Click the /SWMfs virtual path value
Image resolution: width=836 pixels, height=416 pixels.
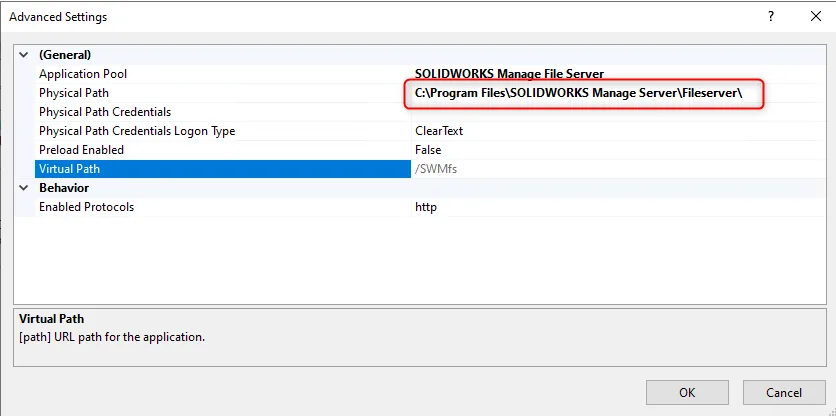tap(436, 169)
